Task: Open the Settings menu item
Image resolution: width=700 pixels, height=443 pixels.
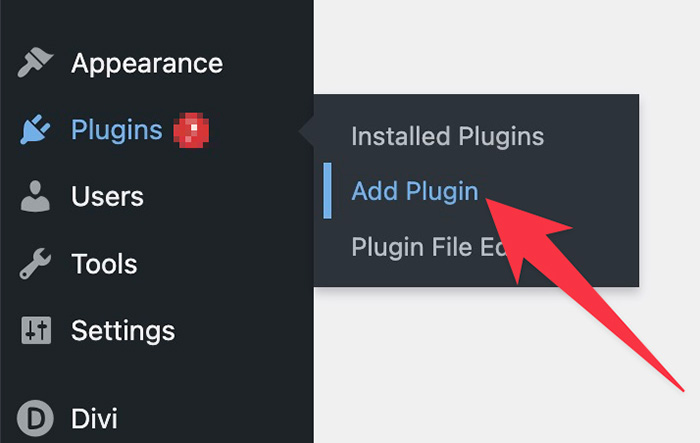Action: [x=123, y=330]
